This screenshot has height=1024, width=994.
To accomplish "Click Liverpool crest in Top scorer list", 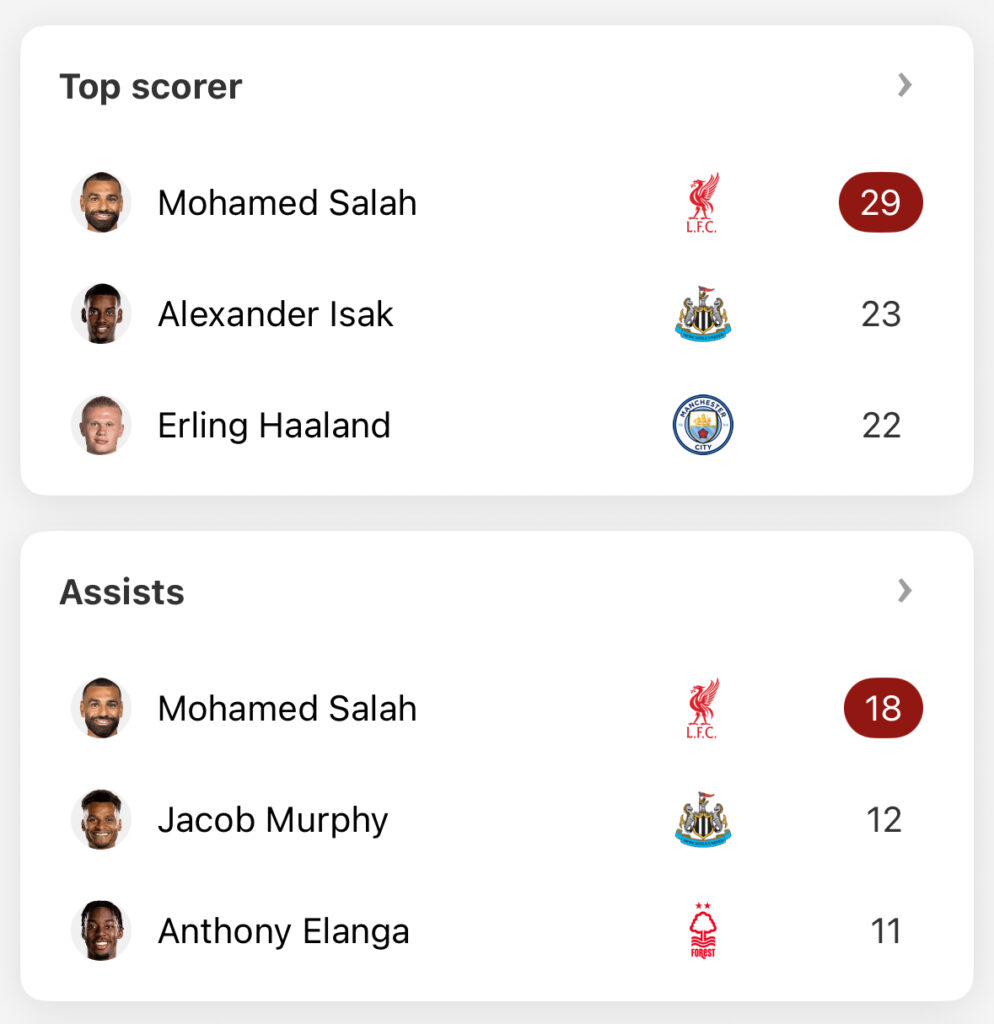I will (703, 202).
